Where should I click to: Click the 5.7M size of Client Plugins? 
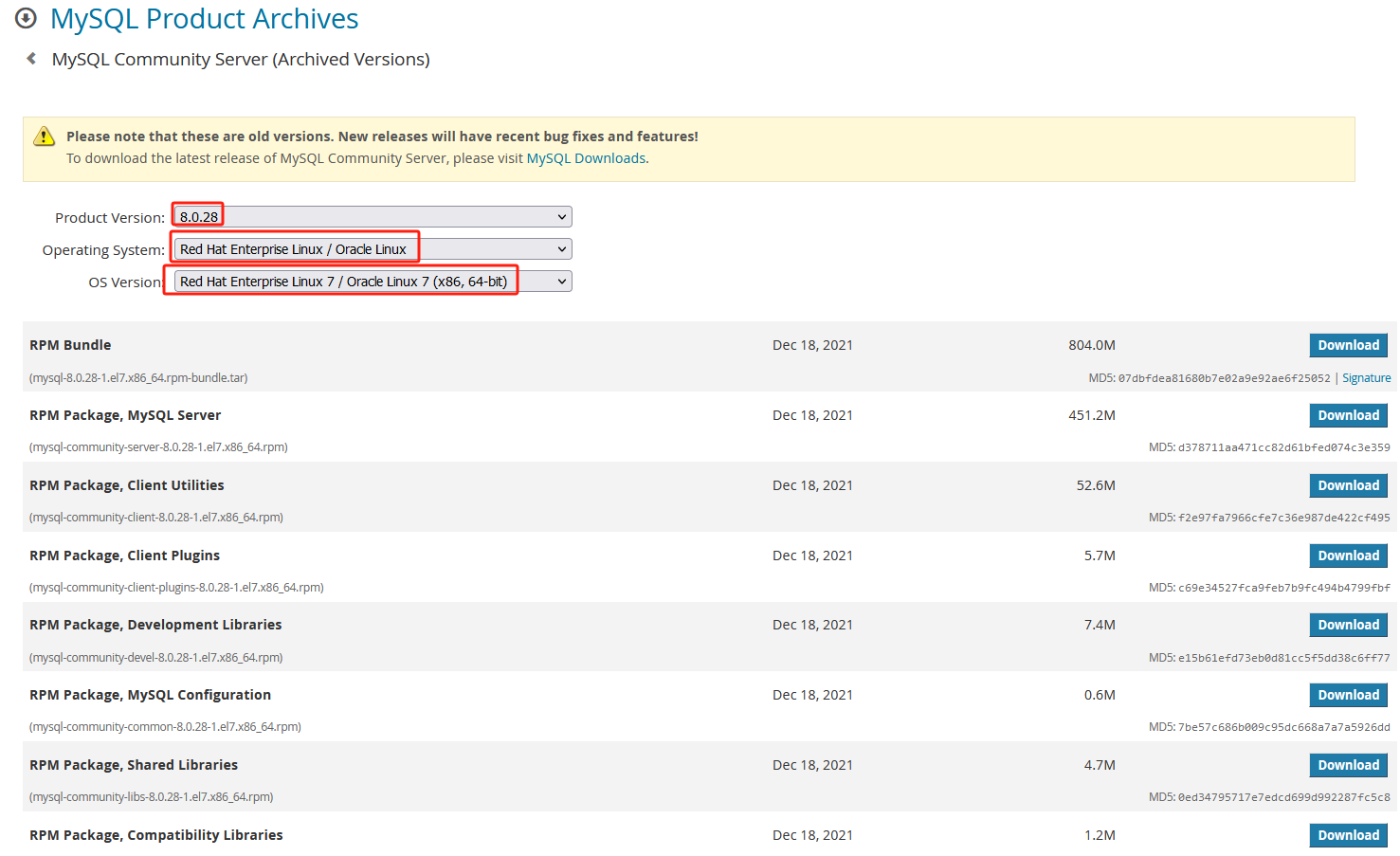(1100, 555)
